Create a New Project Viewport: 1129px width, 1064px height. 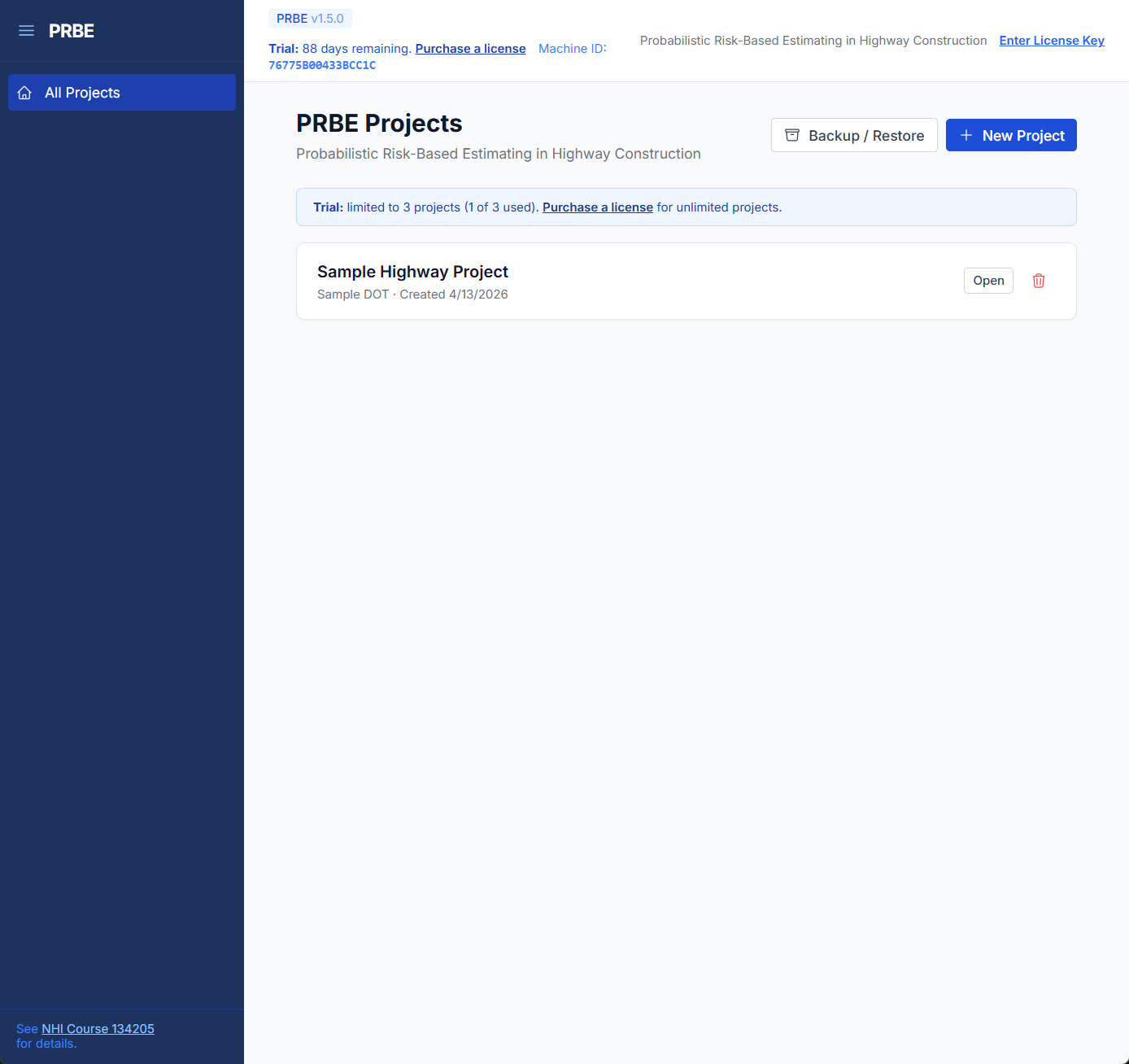(x=1011, y=135)
